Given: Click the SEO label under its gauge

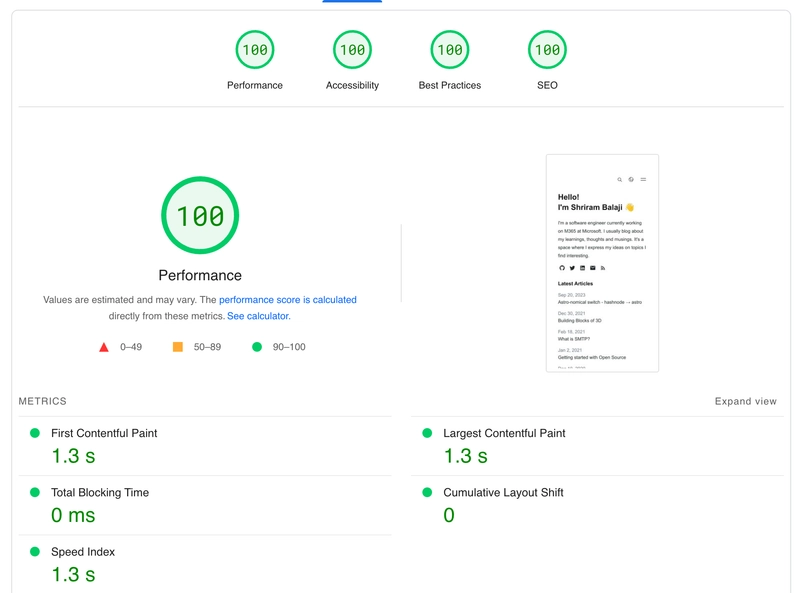Looking at the screenshot, I should (x=547, y=85).
